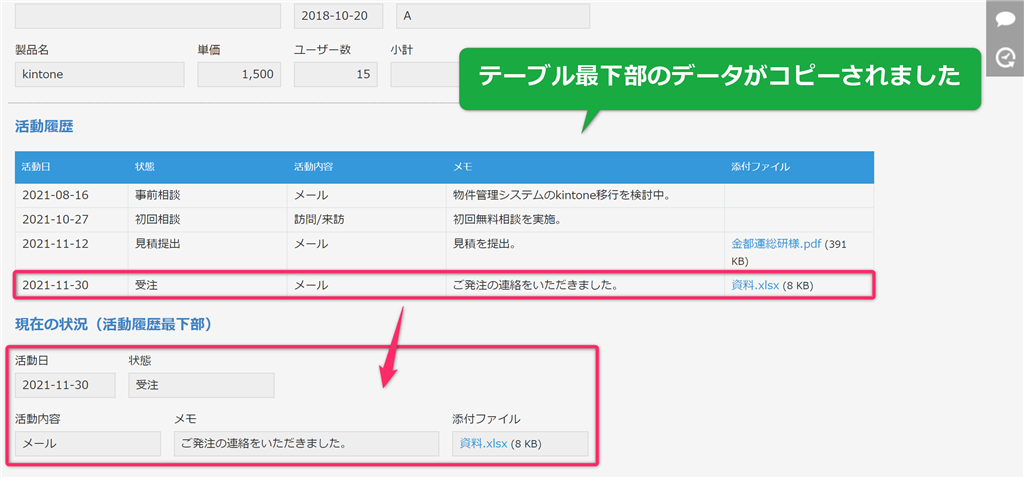Screen dimensions: 1024x478
Task: Open the 金都運総研様.pdf attachment link
Action: tap(776, 244)
